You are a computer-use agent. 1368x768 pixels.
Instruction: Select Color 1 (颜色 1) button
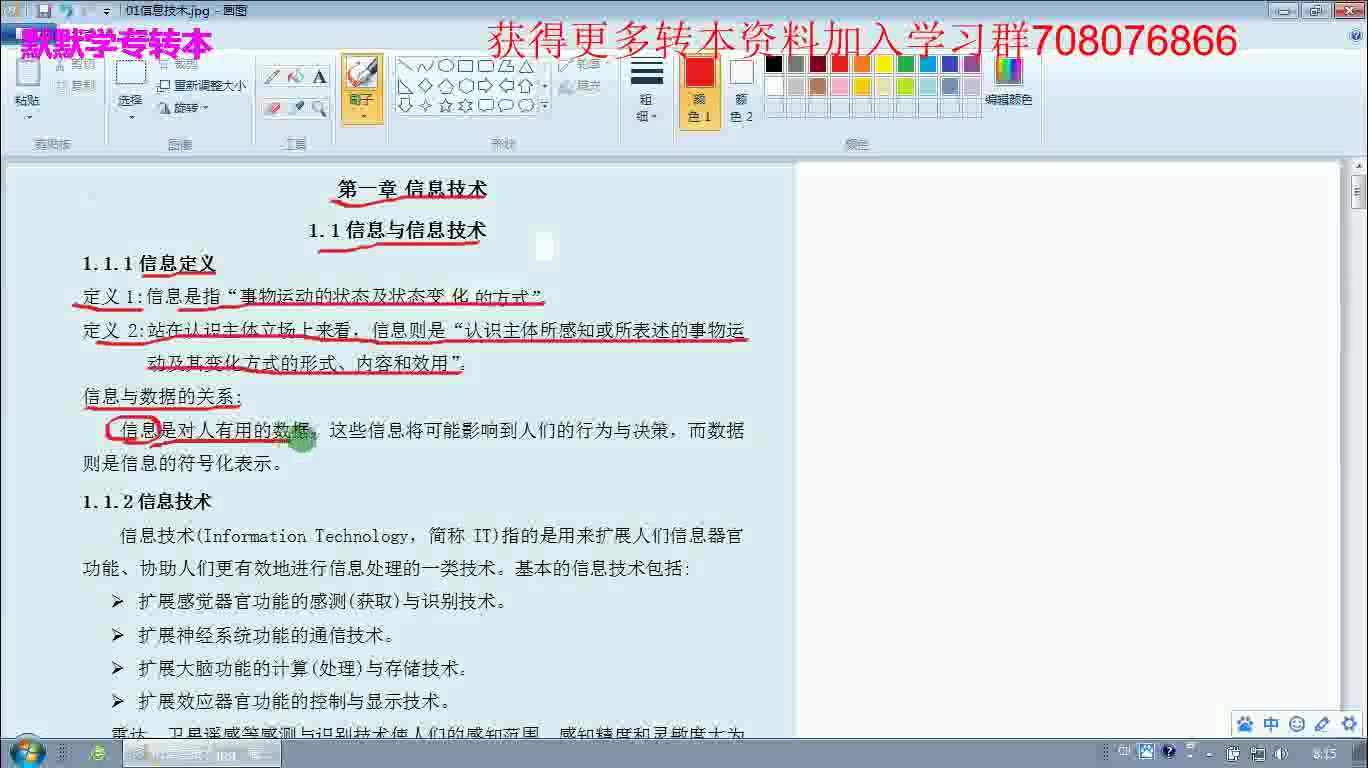(x=700, y=90)
